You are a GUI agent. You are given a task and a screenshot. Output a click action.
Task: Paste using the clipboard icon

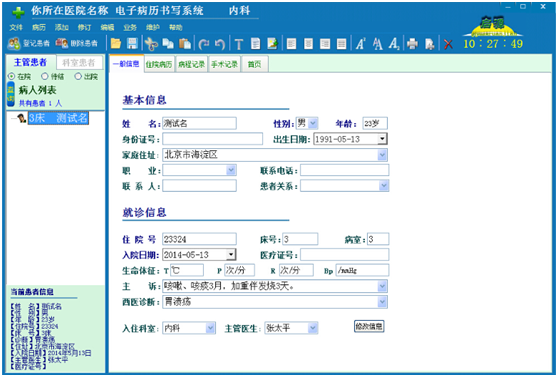pyautogui.click(x=185, y=44)
